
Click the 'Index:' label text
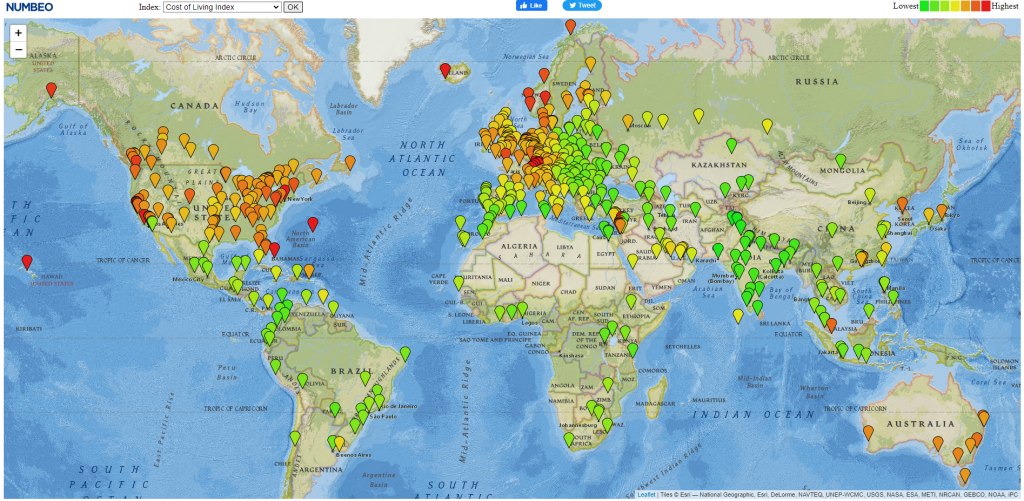[150, 7]
